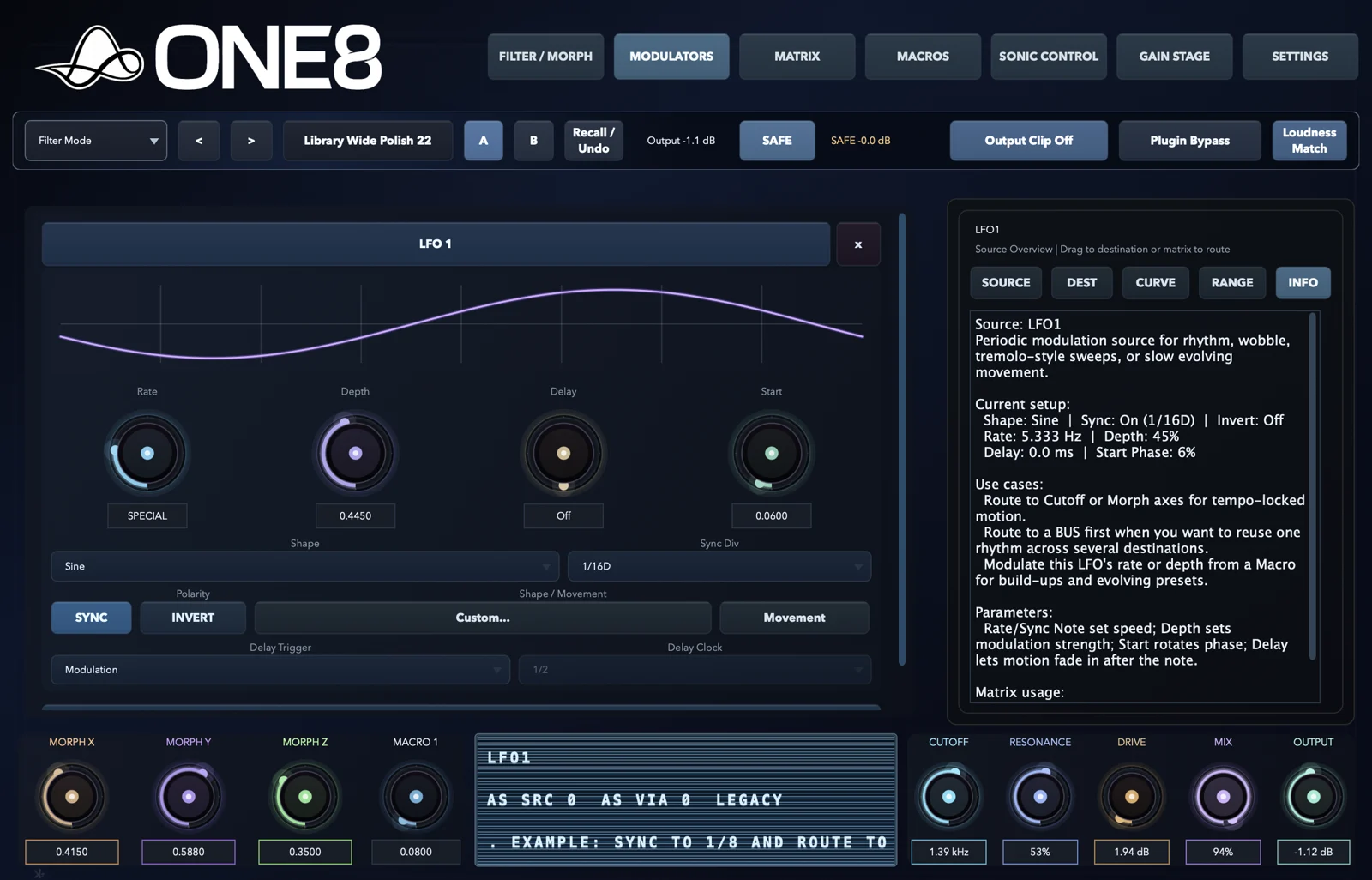
Task: Click the previous preset arrow button
Action: [199, 141]
